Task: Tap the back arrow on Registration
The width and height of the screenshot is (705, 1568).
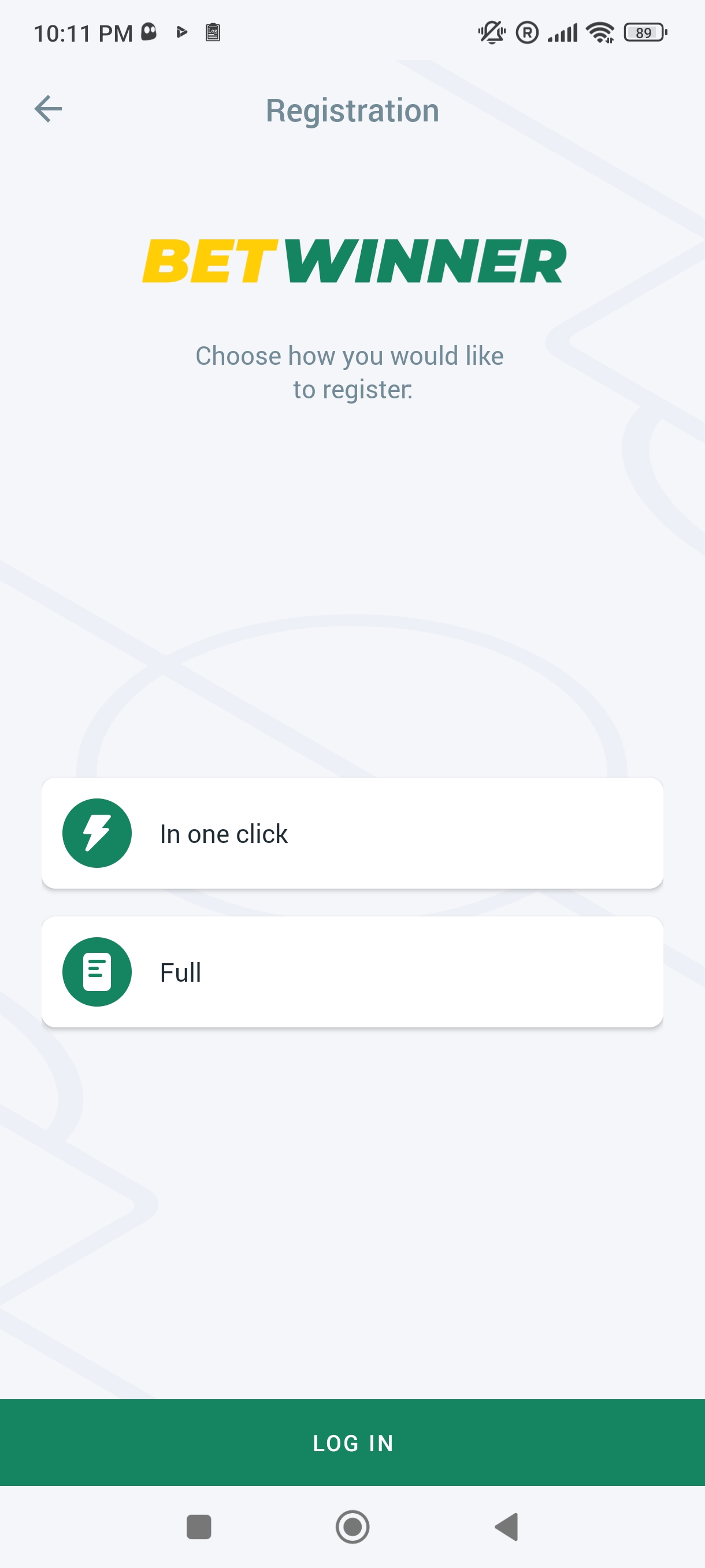Action: tap(48, 110)
